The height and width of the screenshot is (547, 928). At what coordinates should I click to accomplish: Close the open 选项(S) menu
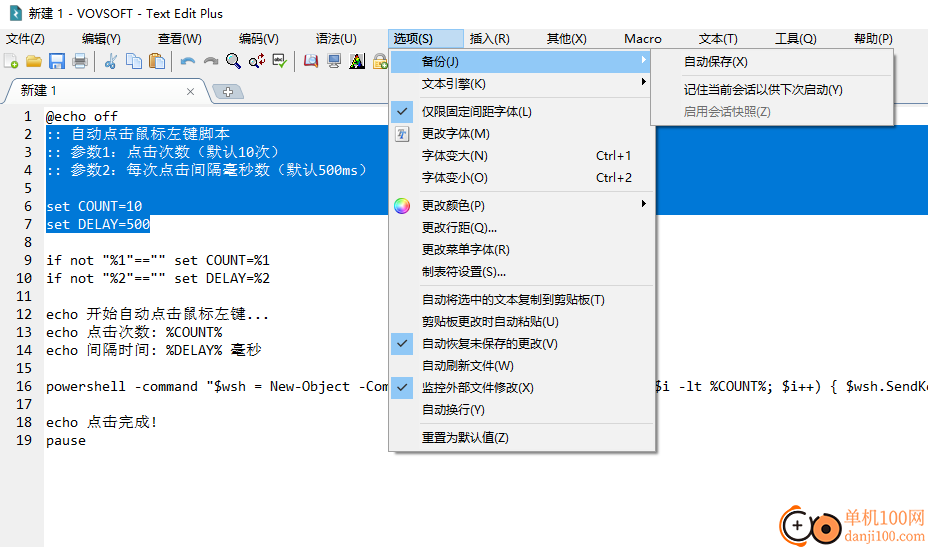click(426, 39)
